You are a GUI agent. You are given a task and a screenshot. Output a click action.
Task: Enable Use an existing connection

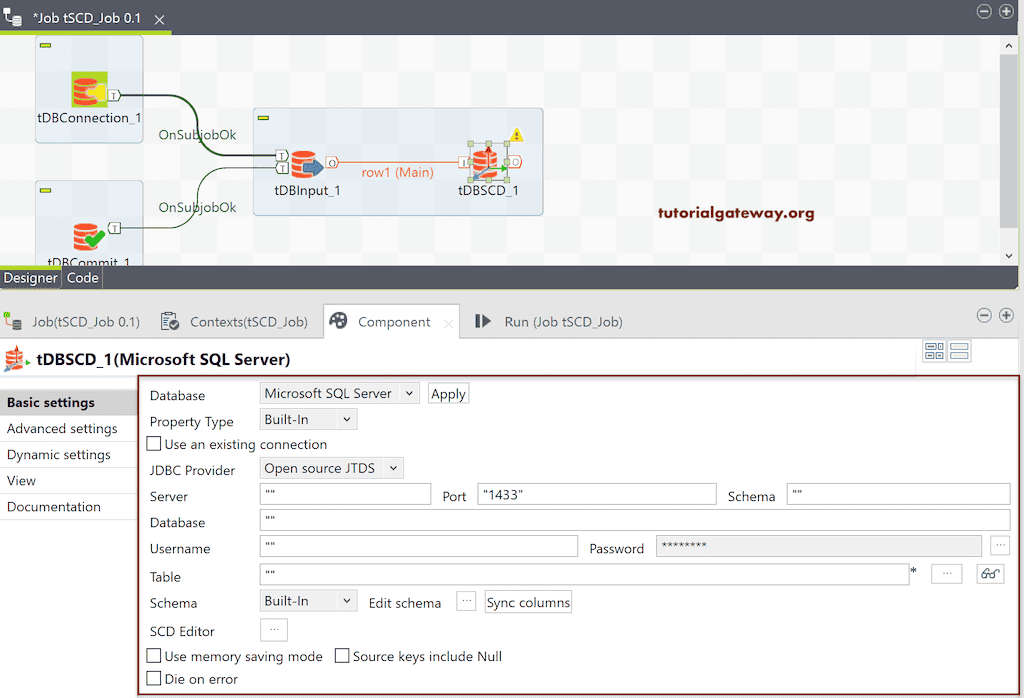(153, 444)
